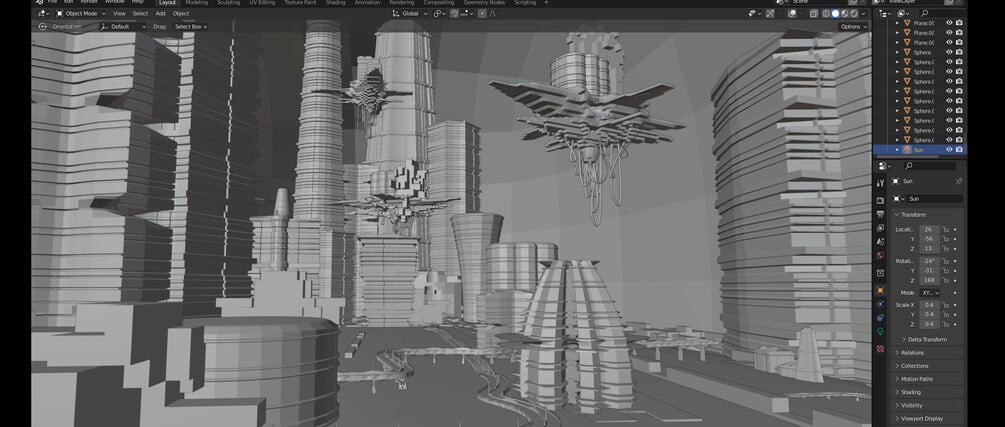The width and height of the screenshot is (1005, 427).
Task: Disable rendering of the Sun via camera icon
Action: pyautogui.click(x=959, y=149)
